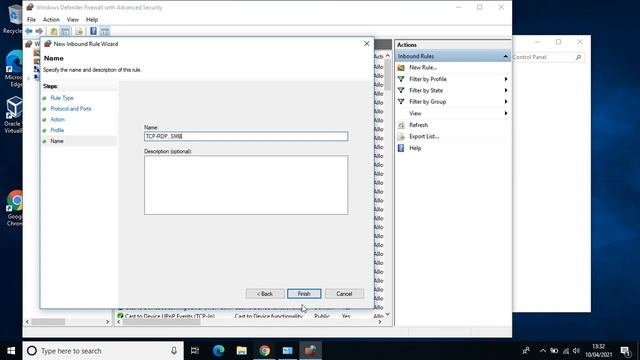Open the Help menu

click(x=92, y=20)
